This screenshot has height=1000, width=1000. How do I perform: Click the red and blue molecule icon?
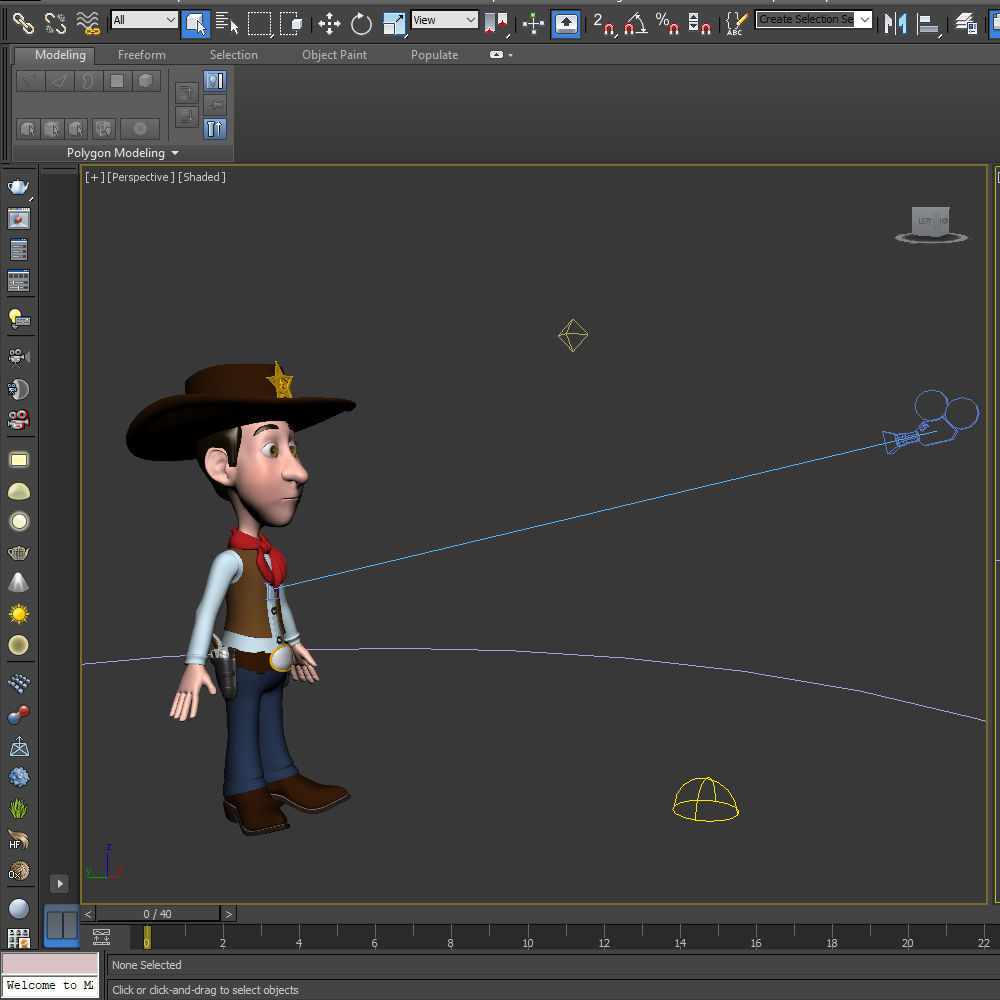point(18,714)
